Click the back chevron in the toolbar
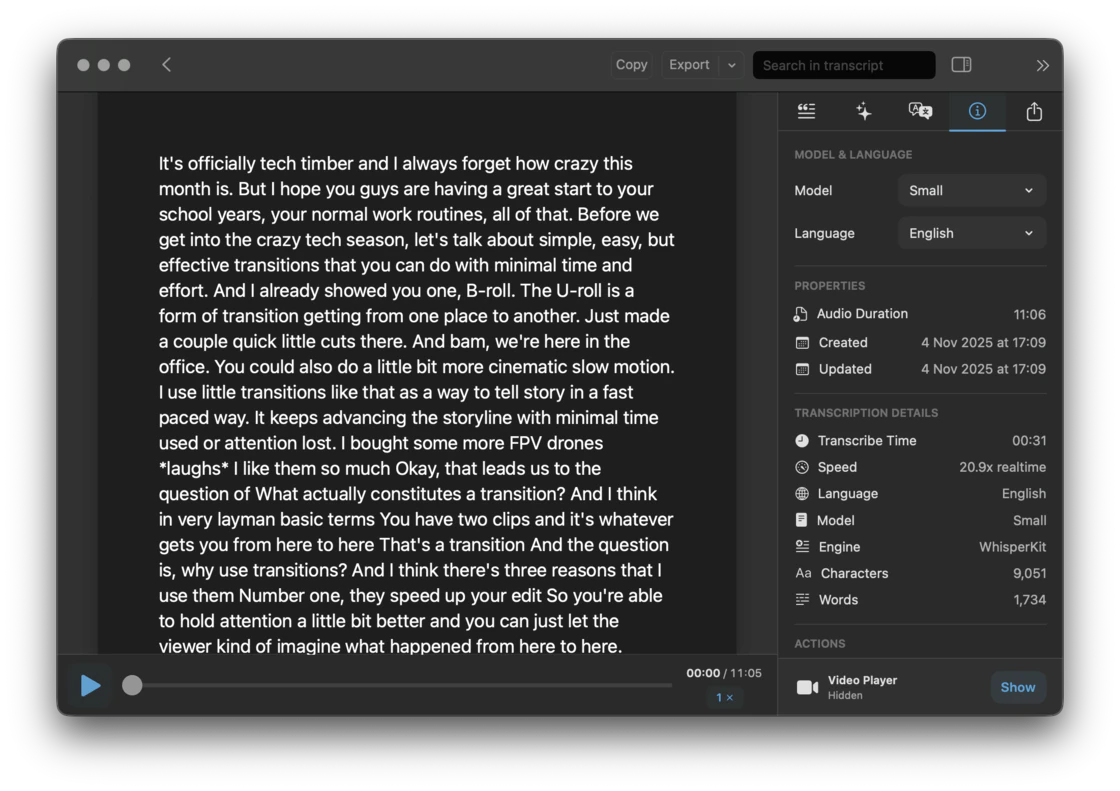Image resolution: width=1120 pixels, height=791 pixels. [166, 65]
